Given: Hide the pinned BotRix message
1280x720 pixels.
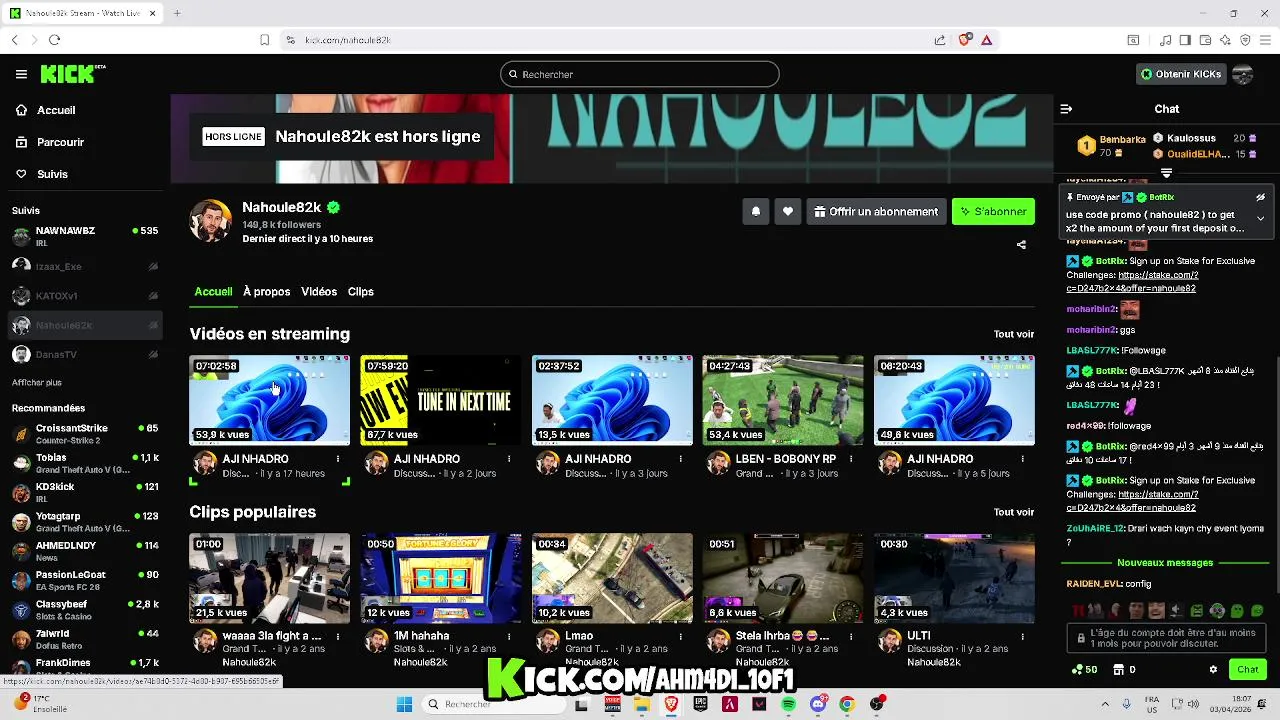Looking at the screenshot, I should tap(1260, 197).
